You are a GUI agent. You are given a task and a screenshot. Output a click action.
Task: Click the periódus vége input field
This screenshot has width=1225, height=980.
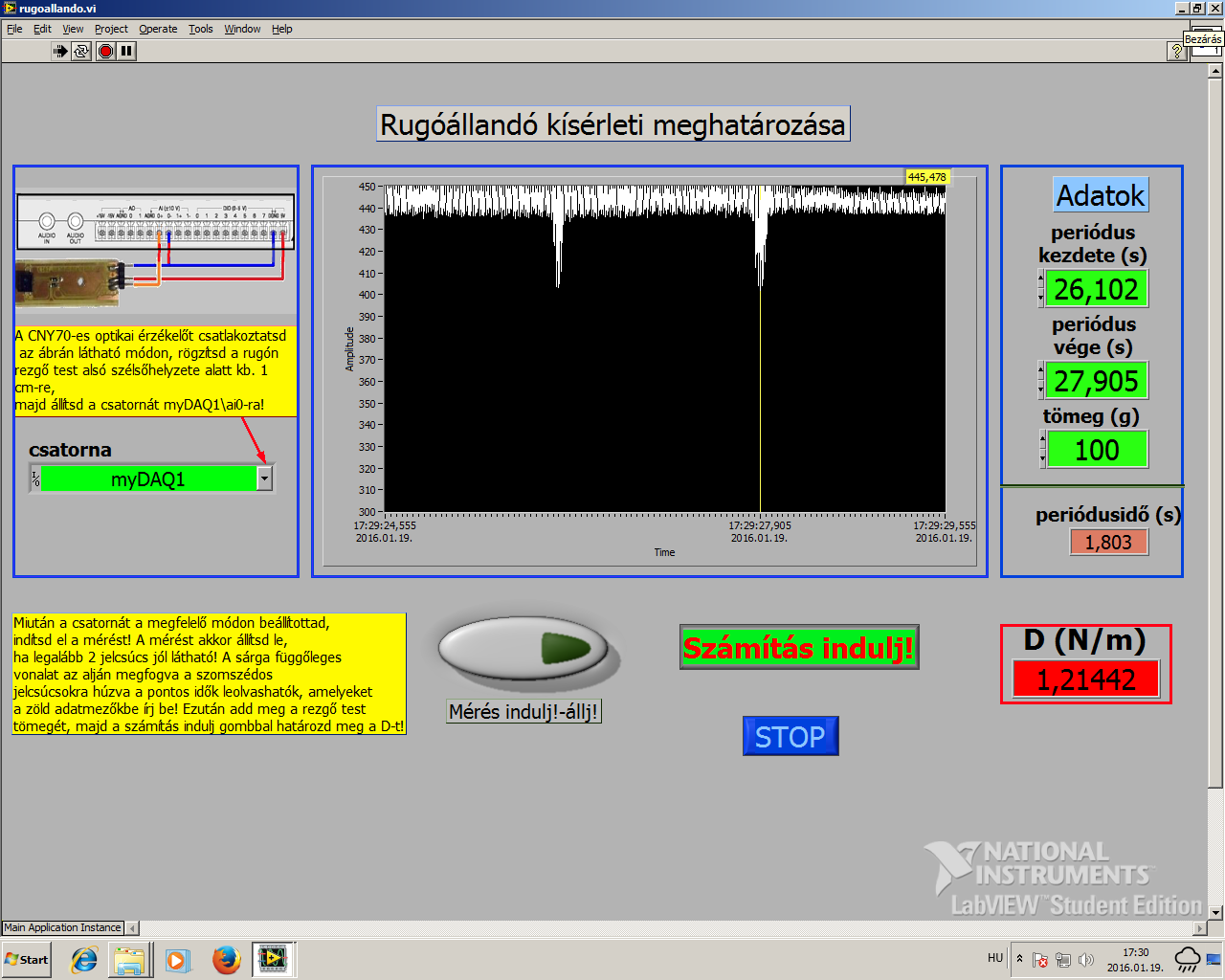coord(1096,381)
